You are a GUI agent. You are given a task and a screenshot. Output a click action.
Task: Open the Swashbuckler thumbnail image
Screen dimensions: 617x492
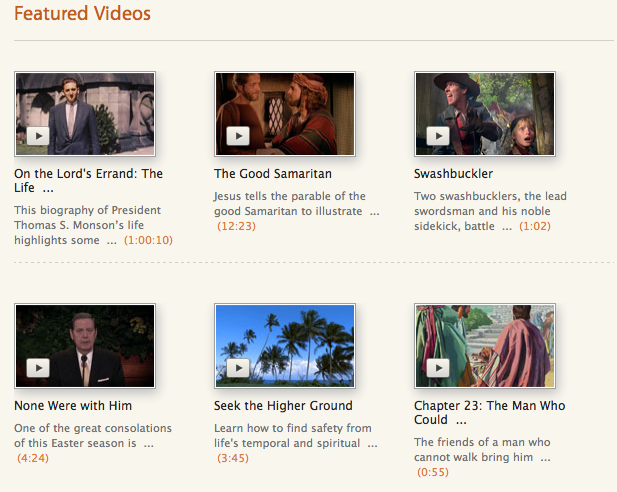(485, 114)
